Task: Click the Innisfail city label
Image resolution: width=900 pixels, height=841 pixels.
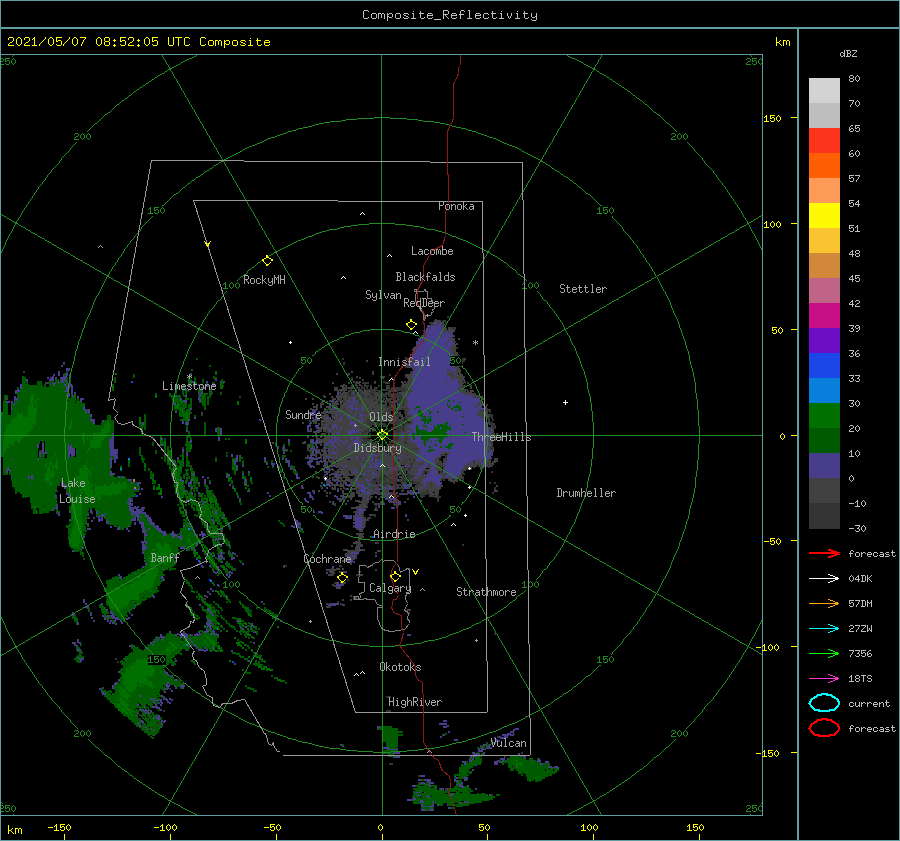Action: 405,362
